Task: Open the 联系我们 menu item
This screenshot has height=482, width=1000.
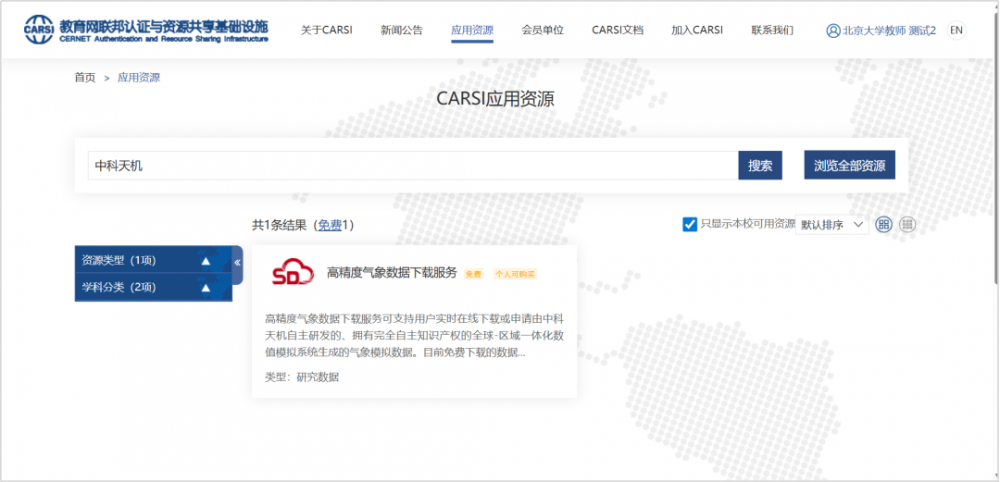Action: coord(772,30)
